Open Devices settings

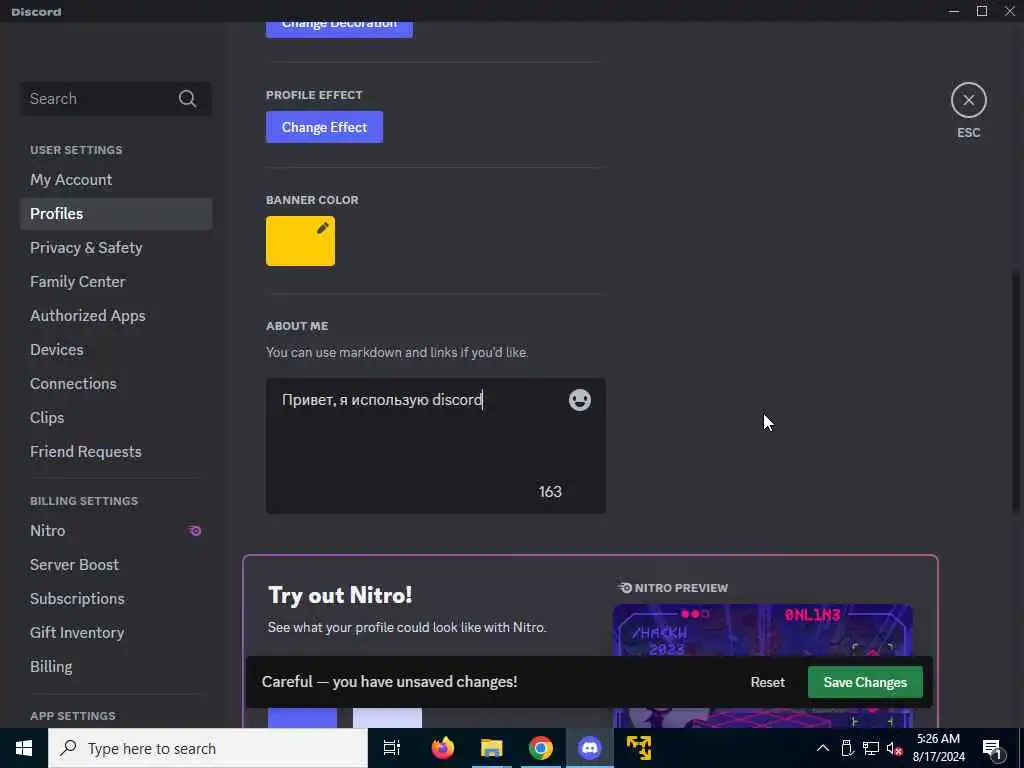(116, 349)
